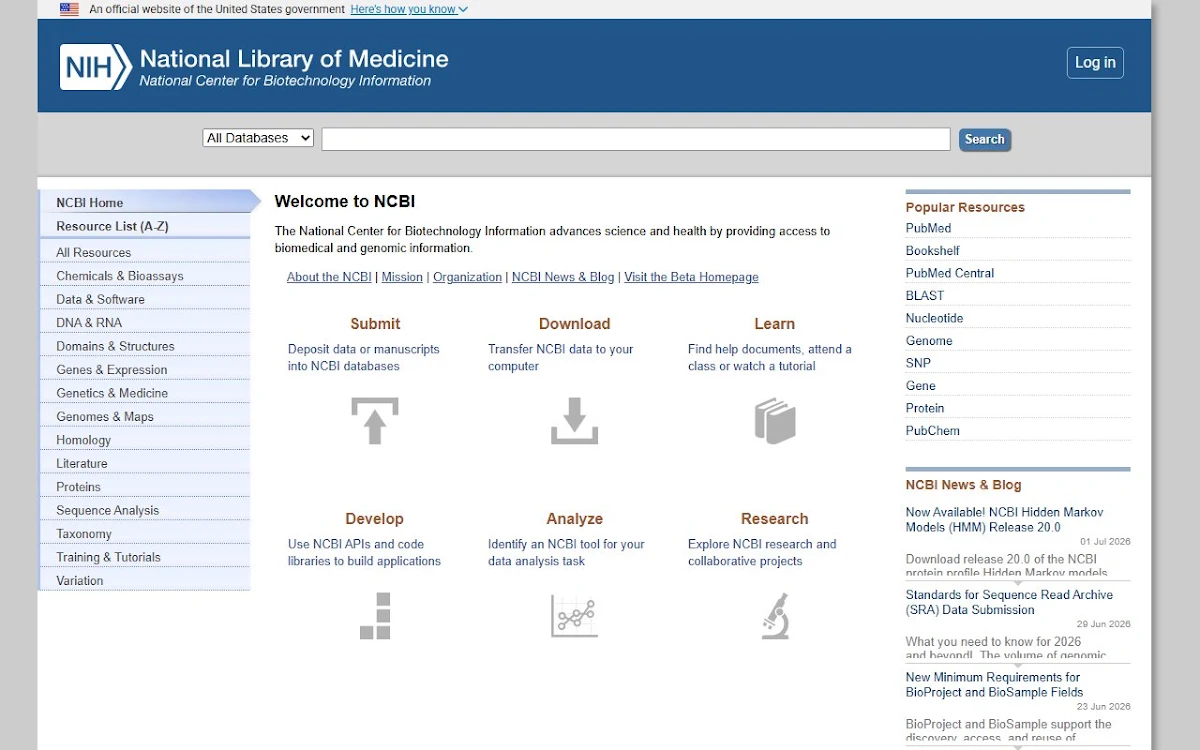The image size is (1200, 750).
Task: Expand "Here's how you know" disclosure
Action: point(409,9)
